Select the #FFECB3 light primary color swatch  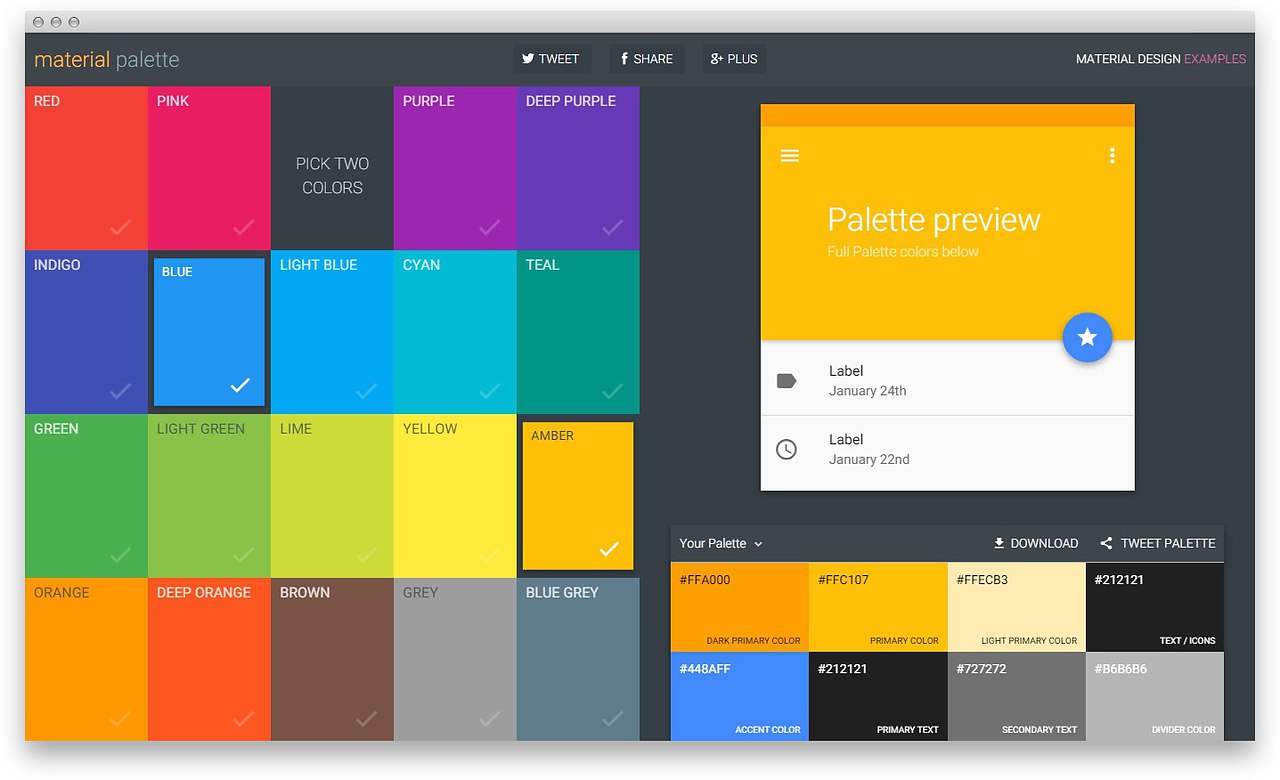(1017, 607)
